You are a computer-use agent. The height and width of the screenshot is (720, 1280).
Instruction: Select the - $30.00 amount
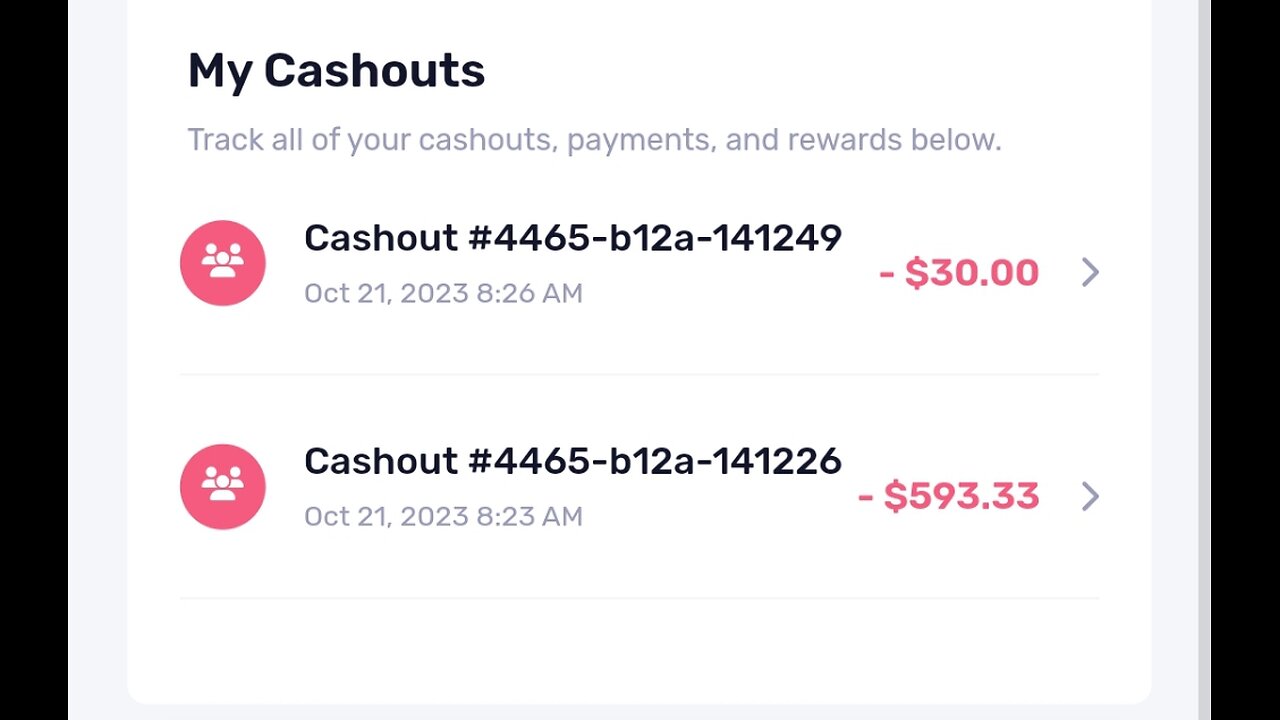pos(959,273)
